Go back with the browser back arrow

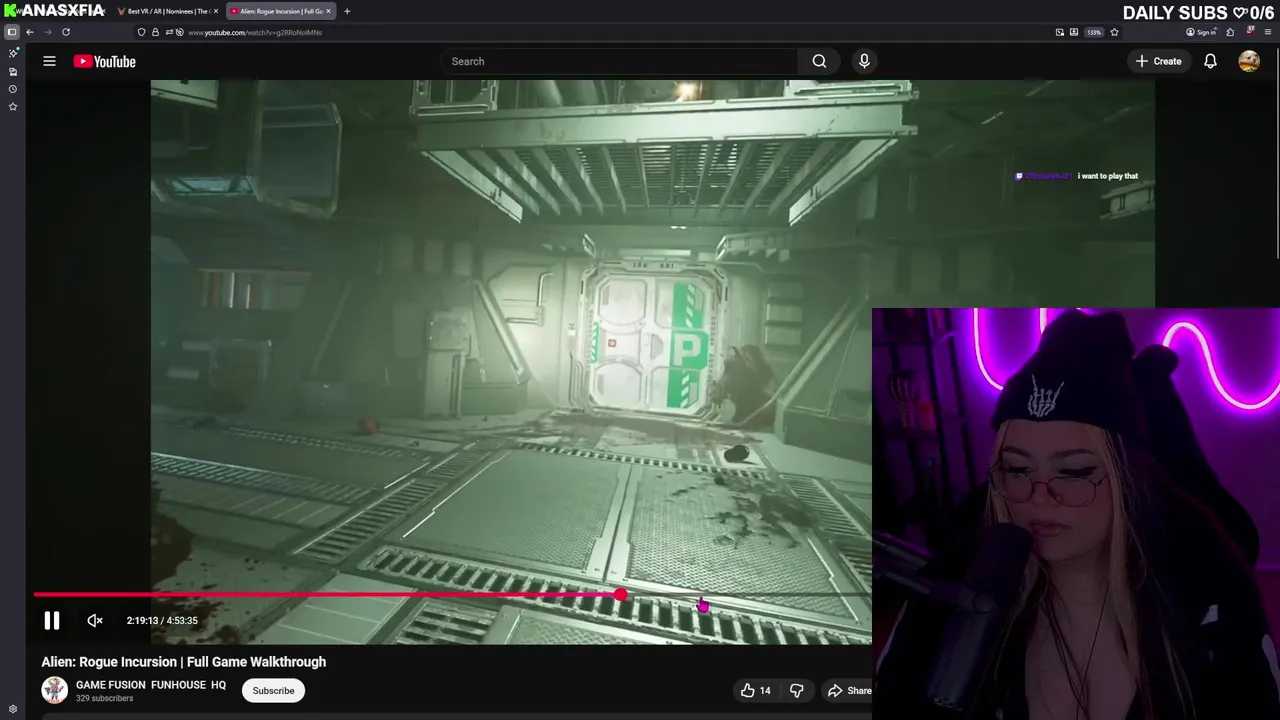tap(29, 32)
